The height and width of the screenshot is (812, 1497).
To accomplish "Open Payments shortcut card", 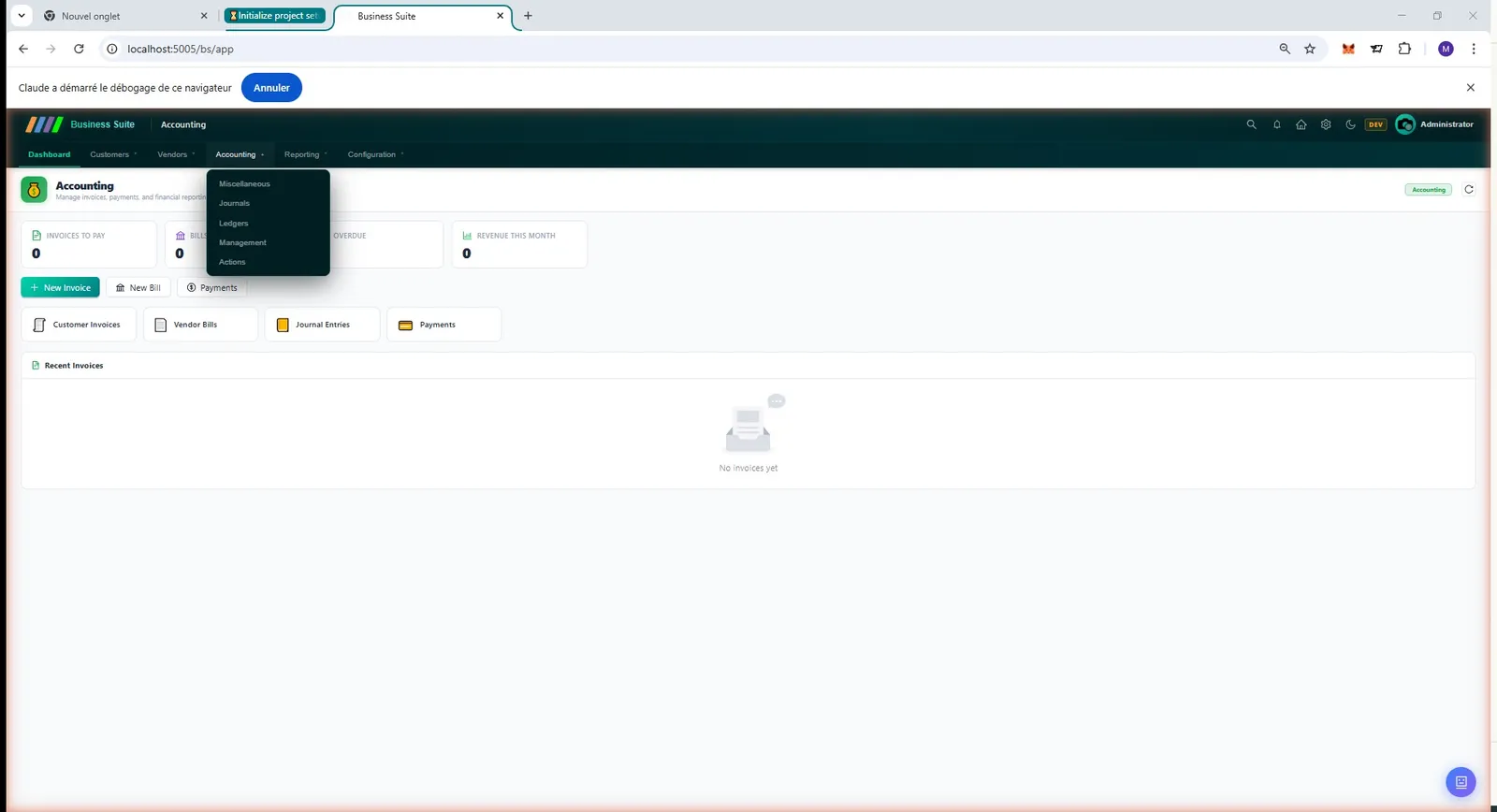I will click(x=443, y=325).
